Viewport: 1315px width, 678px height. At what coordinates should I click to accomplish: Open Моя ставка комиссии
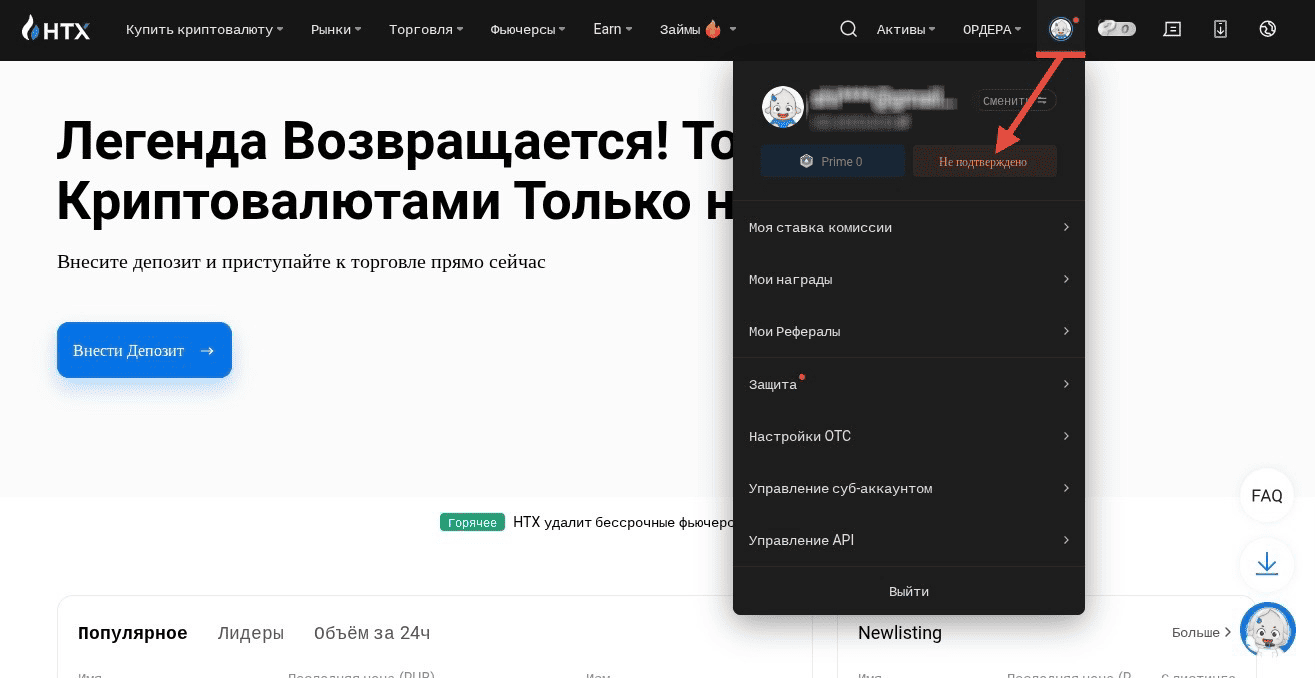point(909,227)
